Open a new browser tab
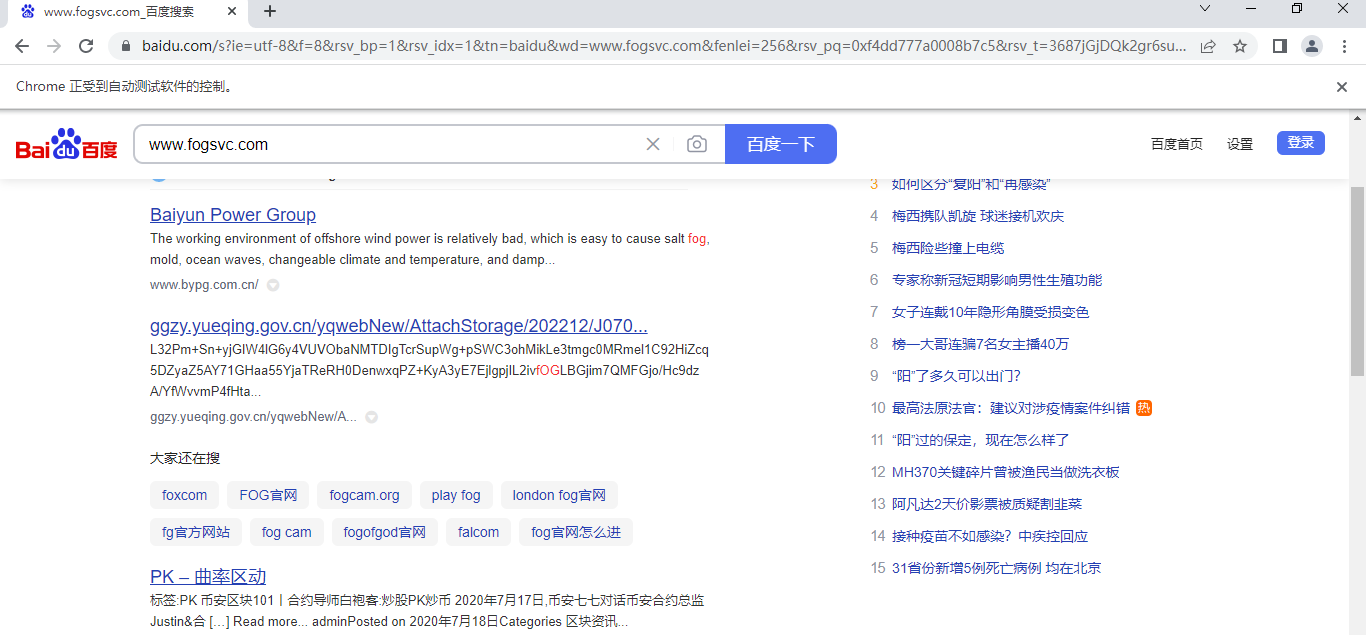The width and height of the screenshot is (1366, 635). (270, 12)
